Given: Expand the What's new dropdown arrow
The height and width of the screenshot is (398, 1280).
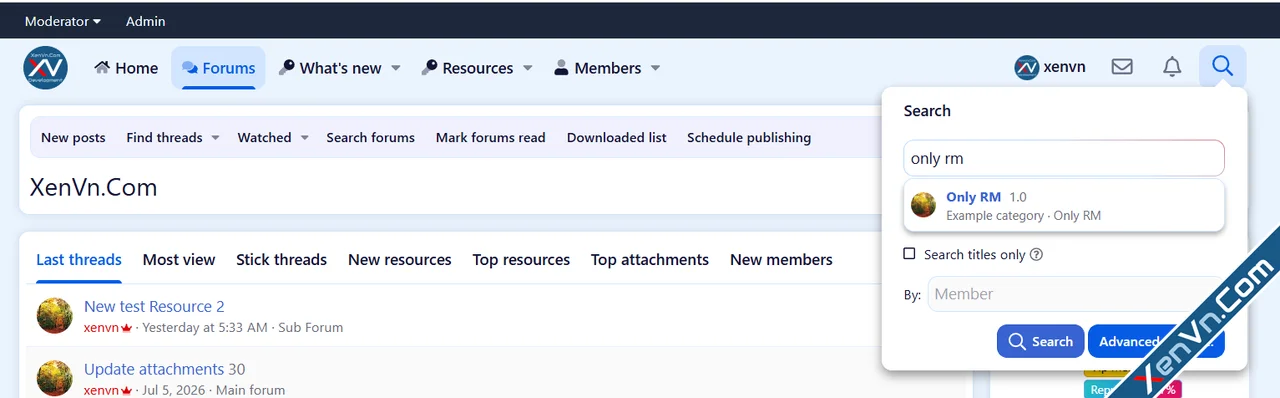Looking at the screenshot, I should (x=395, y=68).
